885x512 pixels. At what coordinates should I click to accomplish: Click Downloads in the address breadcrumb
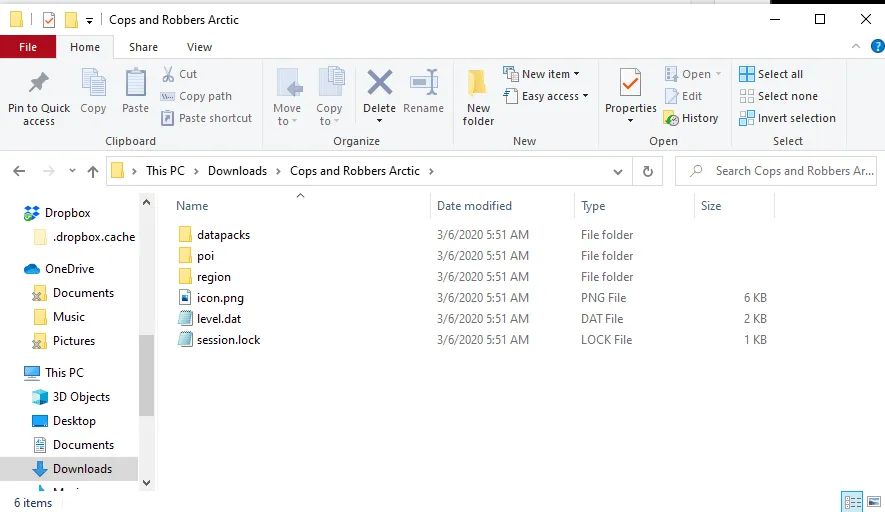[x=237, y=171]
